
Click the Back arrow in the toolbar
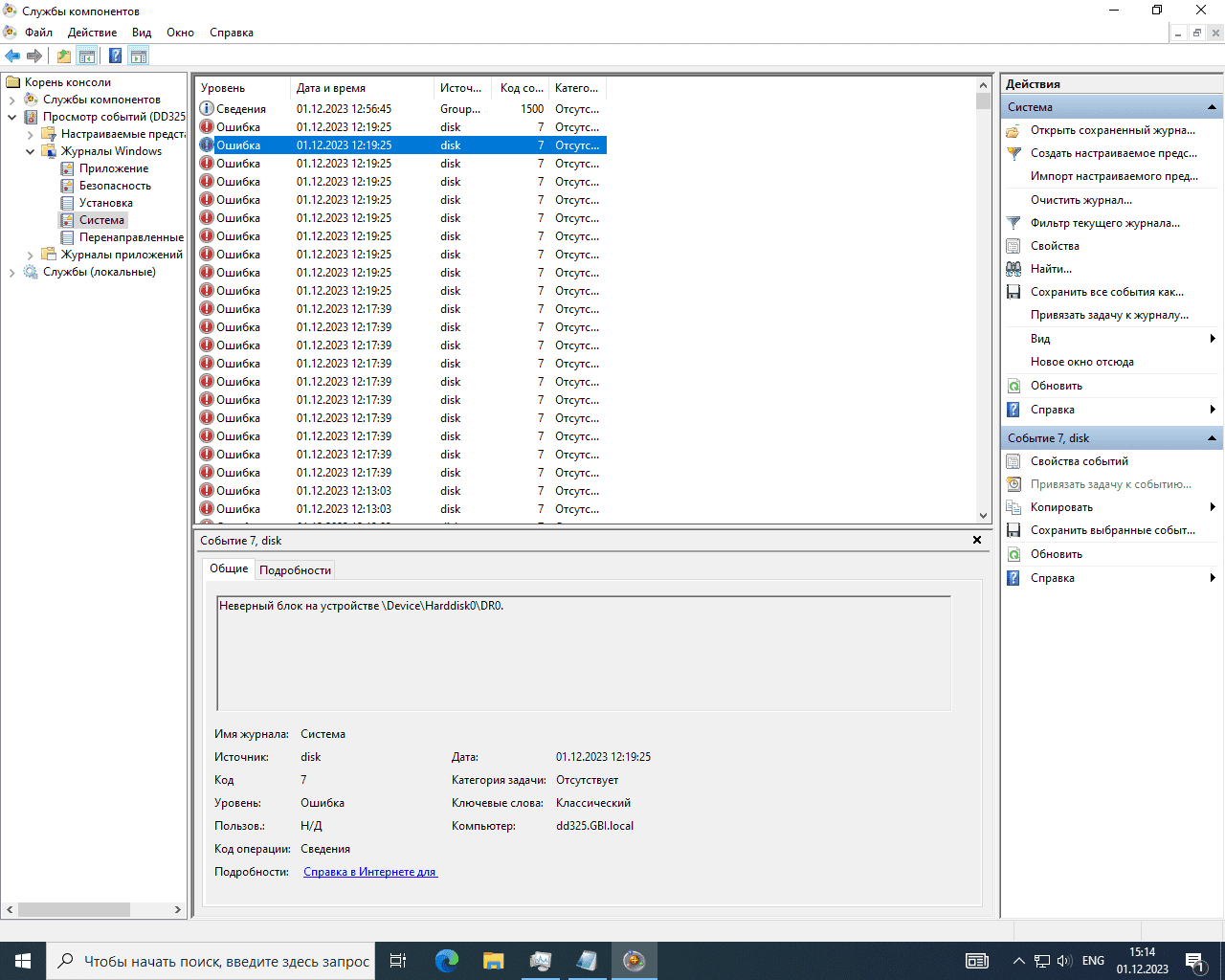tap(12, 56)
